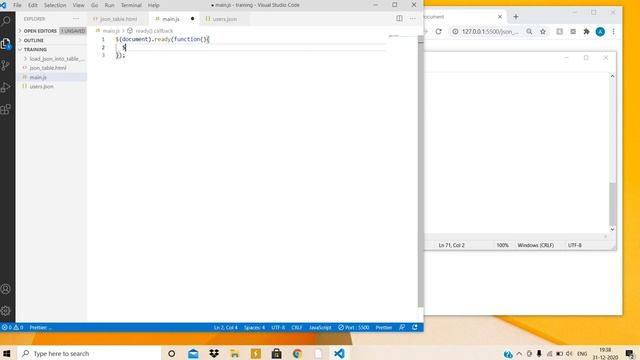Image resolution: width=640 pixels, height=360 pixels.
Task: Switch to the json_table.html editor tab
Action: tap(118, 19)
